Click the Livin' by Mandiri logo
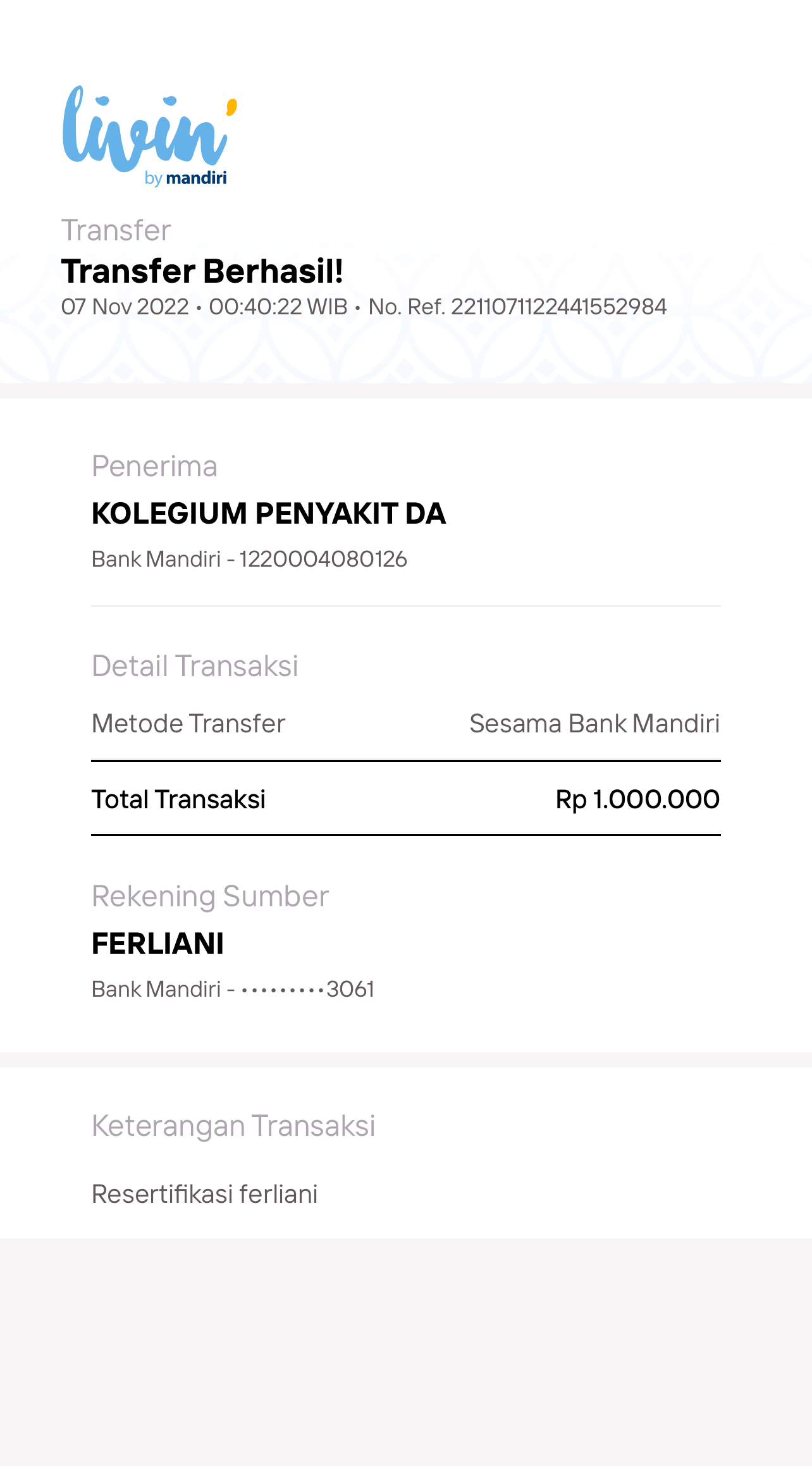The image size is (812, 1466). [147, 135]
